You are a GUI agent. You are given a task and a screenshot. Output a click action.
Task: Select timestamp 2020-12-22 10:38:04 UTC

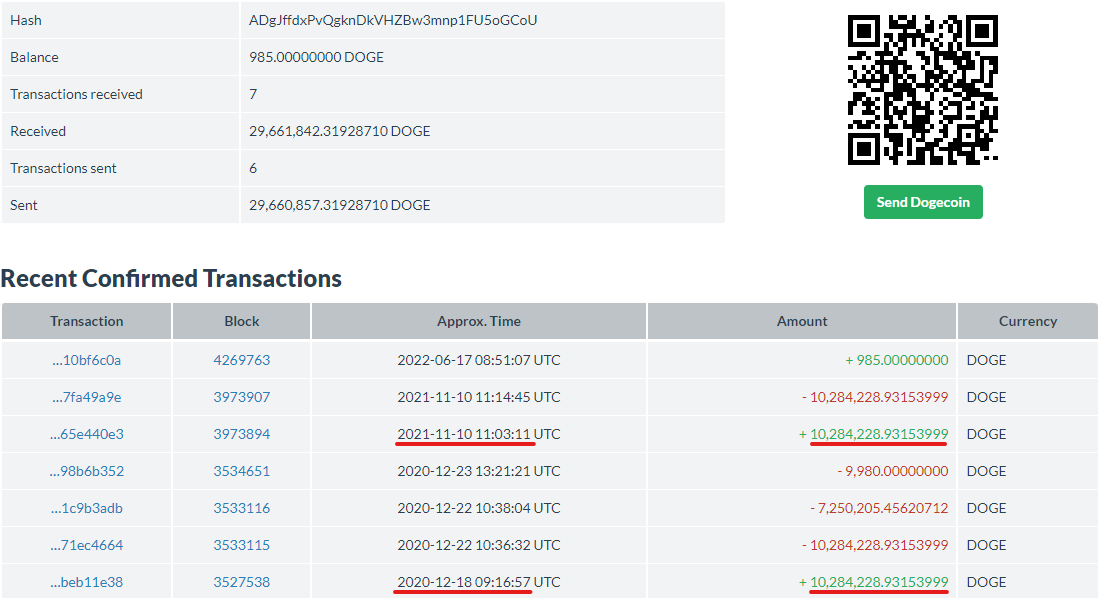[x=479, y=508]
